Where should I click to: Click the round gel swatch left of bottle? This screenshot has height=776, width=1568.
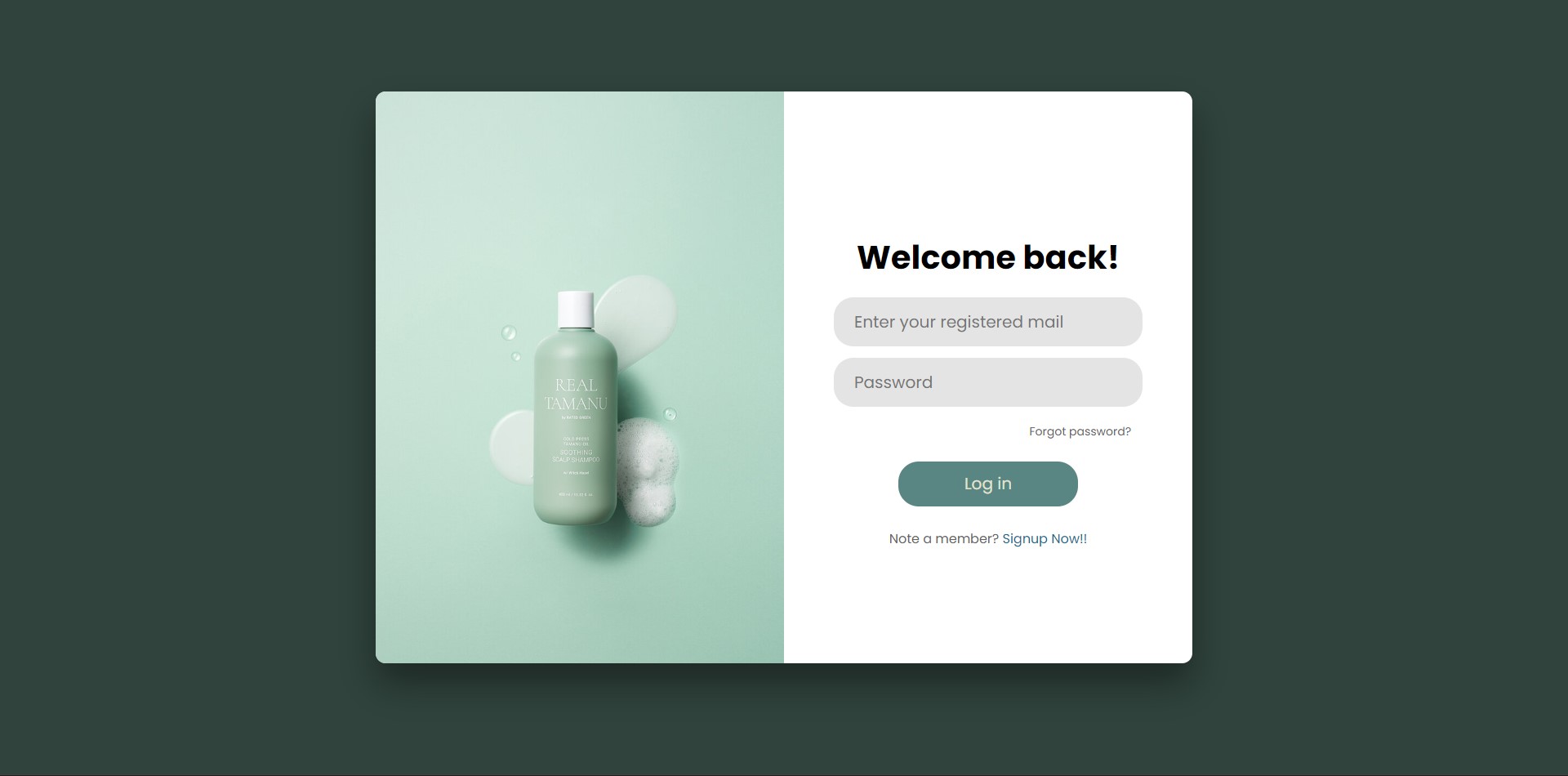[512, 448]
